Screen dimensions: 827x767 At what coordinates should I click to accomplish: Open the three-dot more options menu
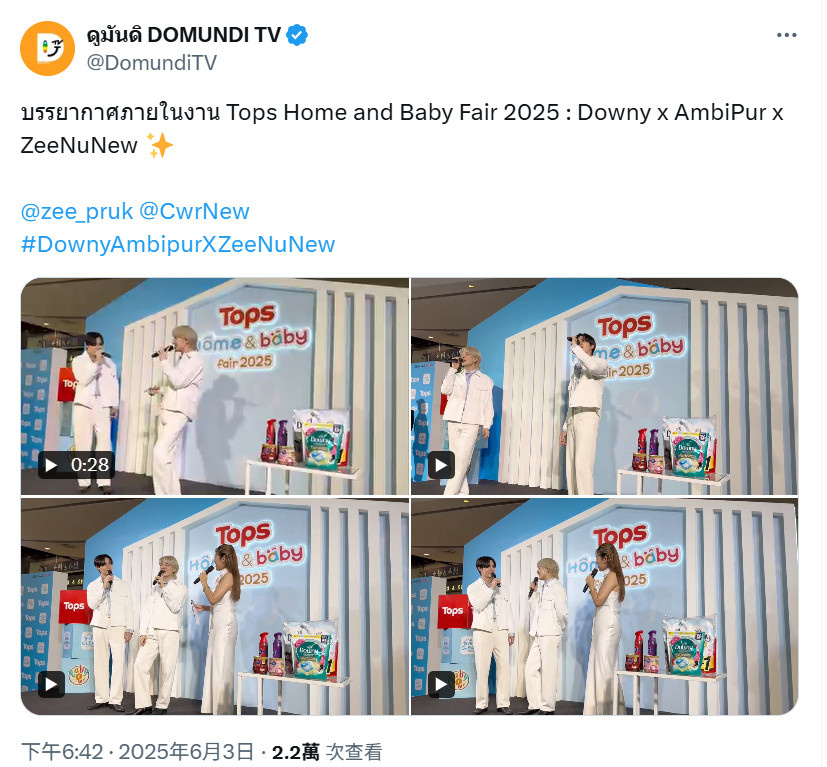coord(786,35)
